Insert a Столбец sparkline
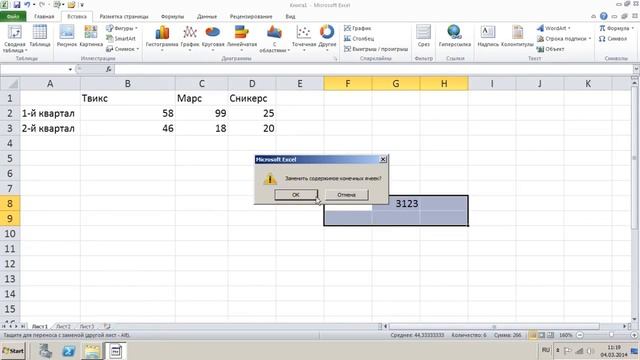 pyautogui.click(x=359, y=38)
